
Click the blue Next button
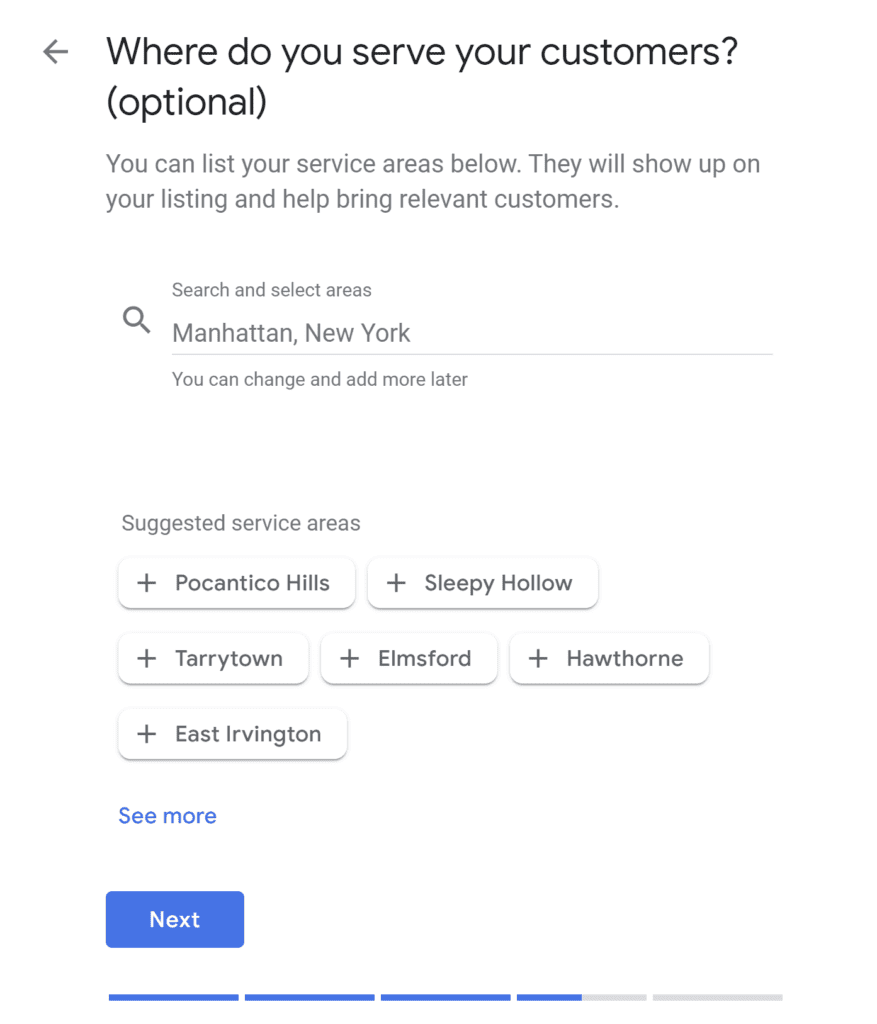tap(175, 920)
